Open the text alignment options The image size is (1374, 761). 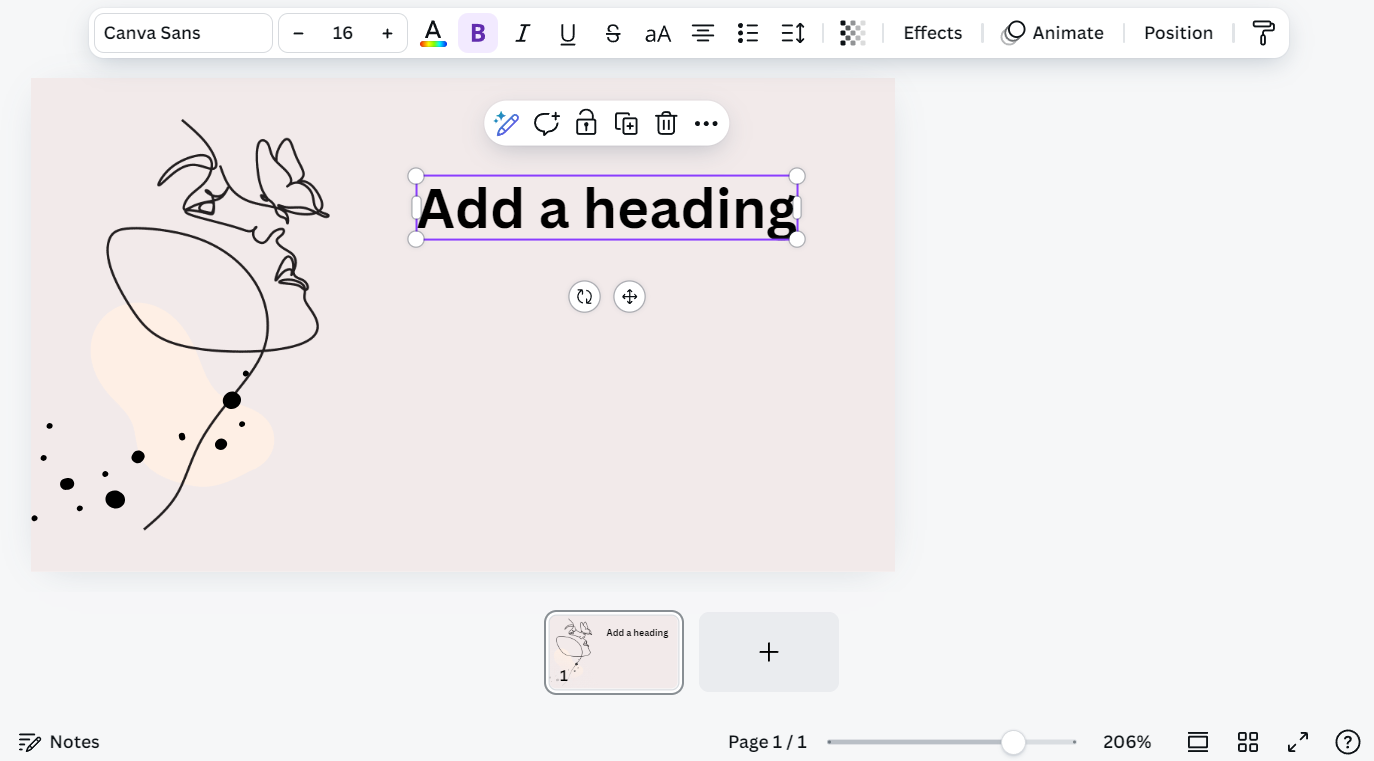702,32
